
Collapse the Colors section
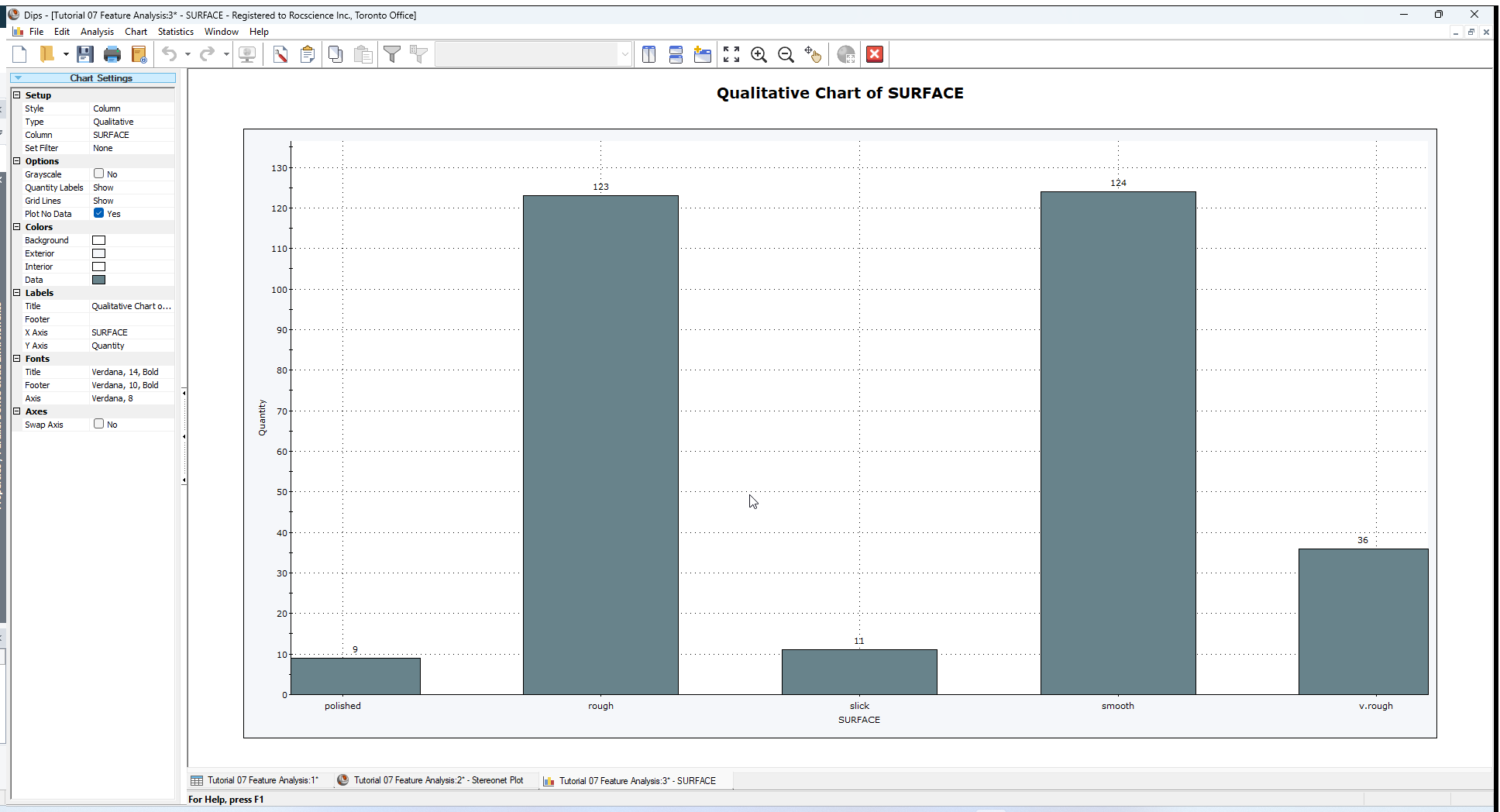click(17, 226)
